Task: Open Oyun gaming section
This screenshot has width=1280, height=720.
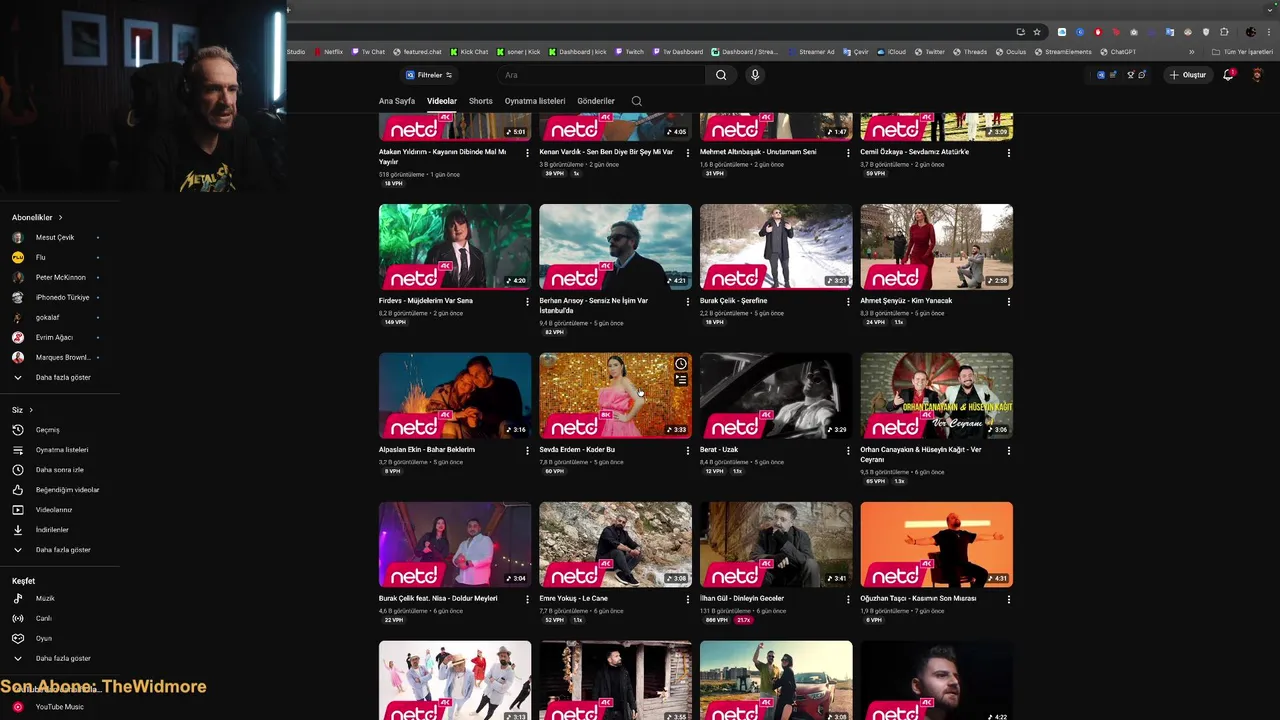Action: [43, 638]
